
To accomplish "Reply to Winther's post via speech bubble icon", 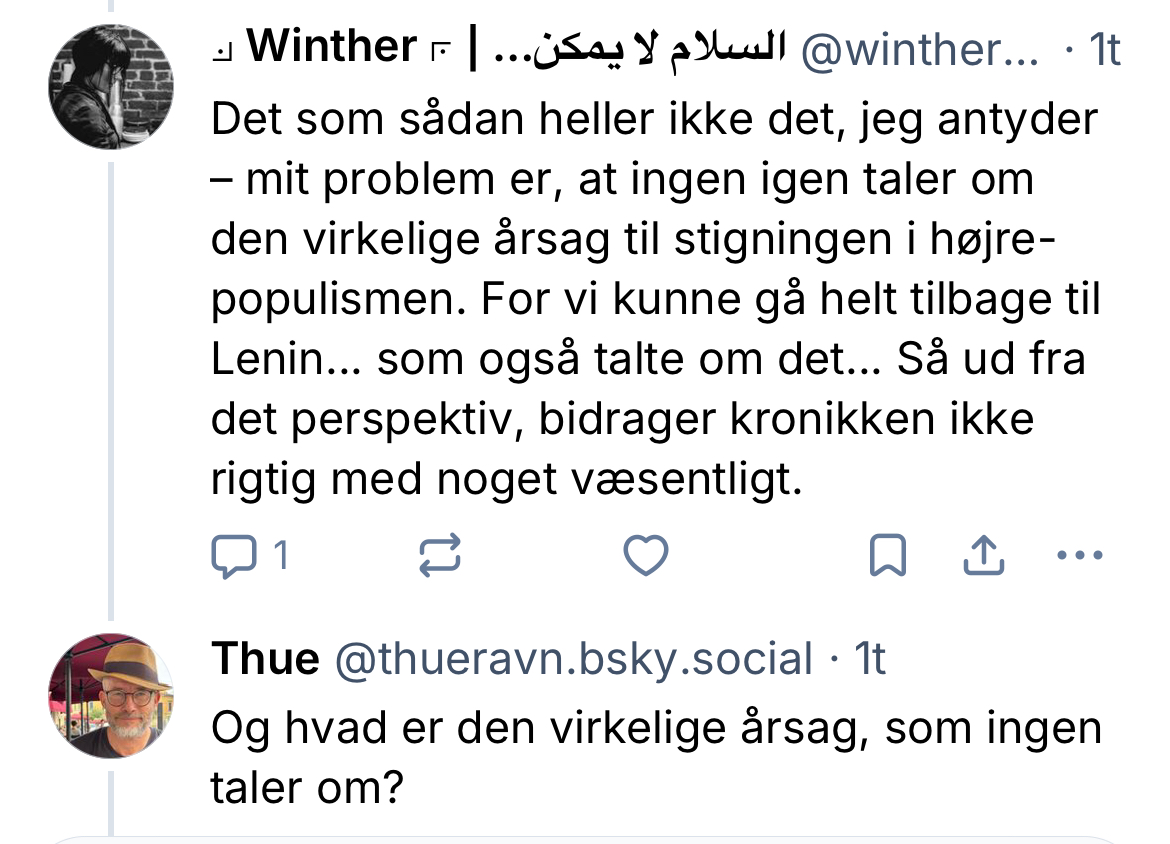I will click(235, 556).
